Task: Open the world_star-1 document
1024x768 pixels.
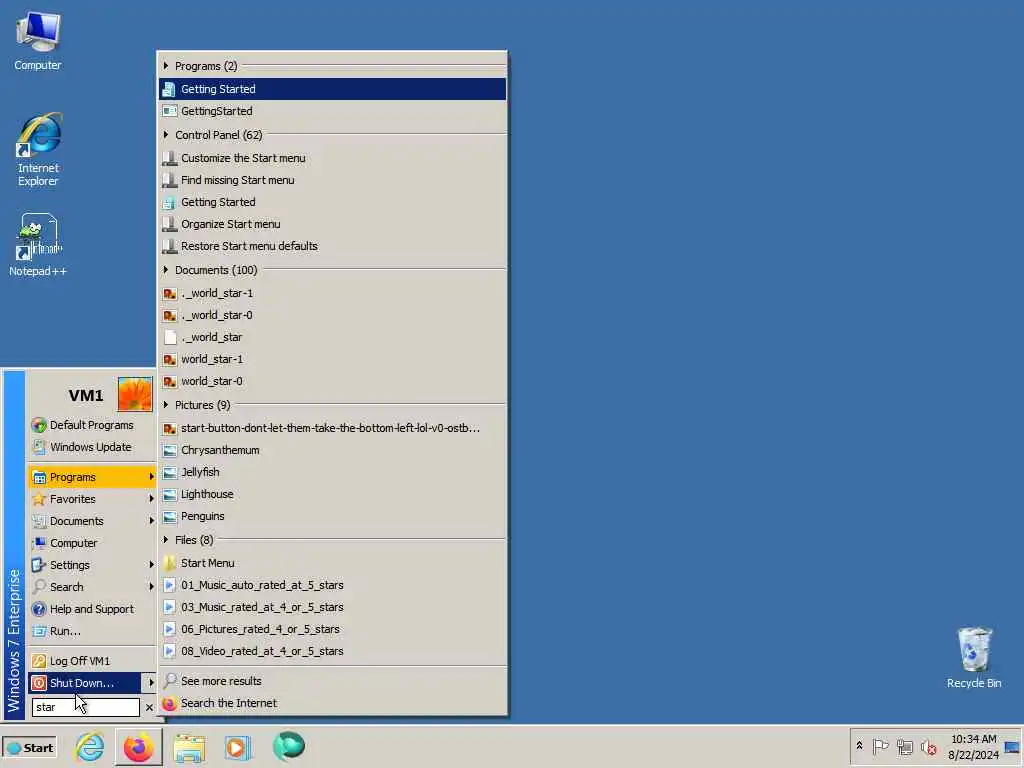Action: (x=332, y=359)
